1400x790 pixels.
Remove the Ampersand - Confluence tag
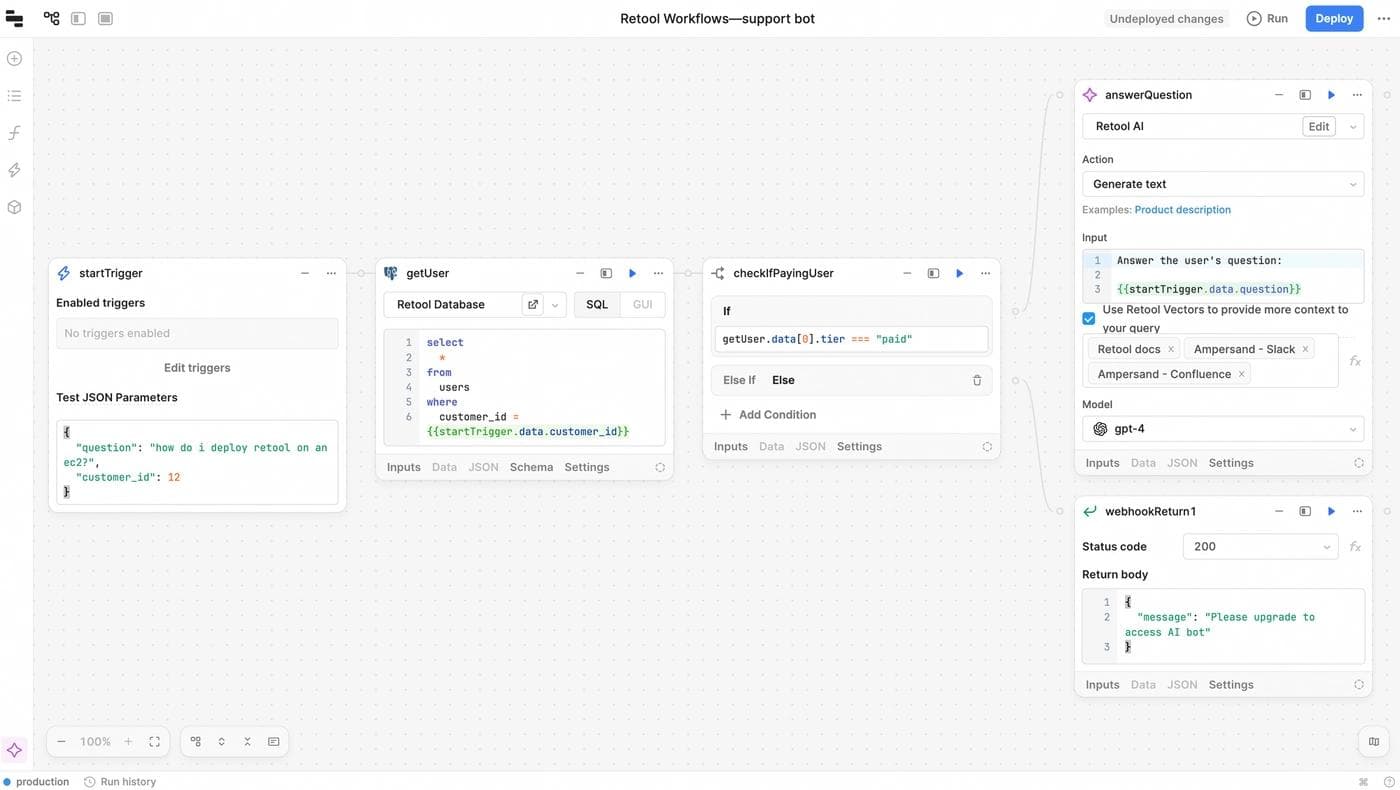[x=1241, y=373]
